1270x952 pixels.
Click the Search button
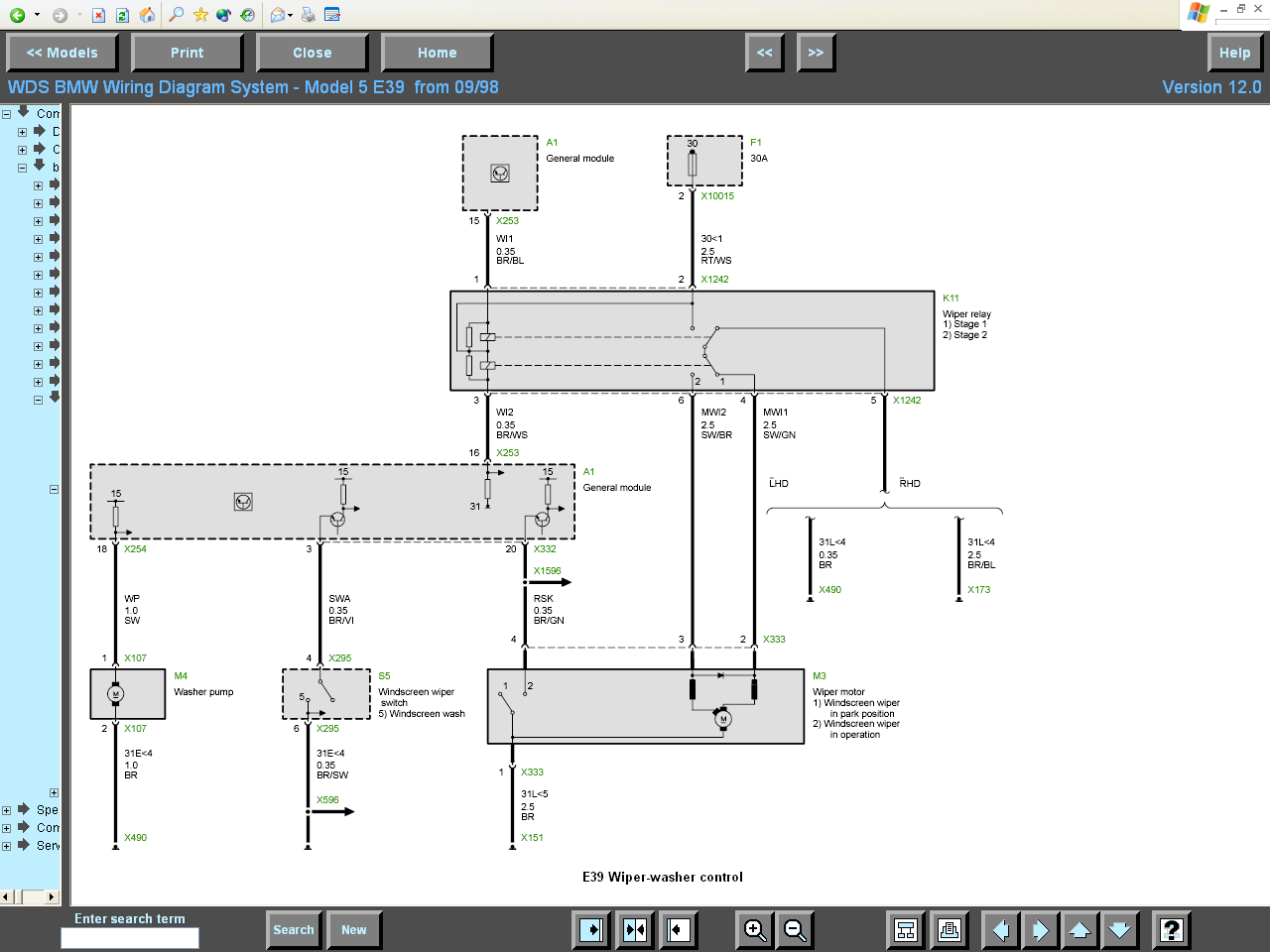coord(294,930)
